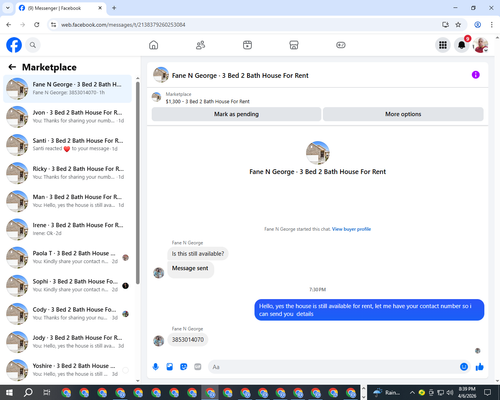Click the chat header title Fane N George
Screen dimensions: 500x400
click(240, 75)
